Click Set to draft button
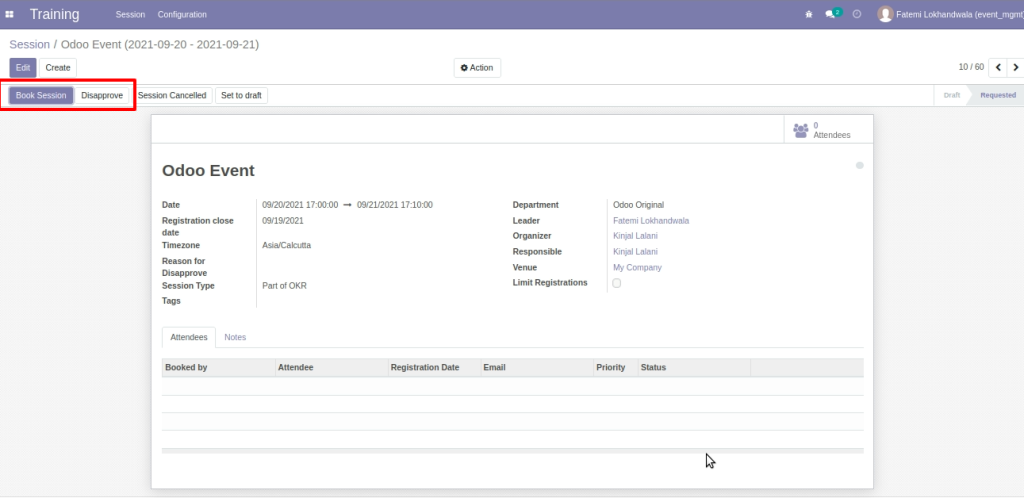This screenshot has width=1024, height=498. [241, 95]
